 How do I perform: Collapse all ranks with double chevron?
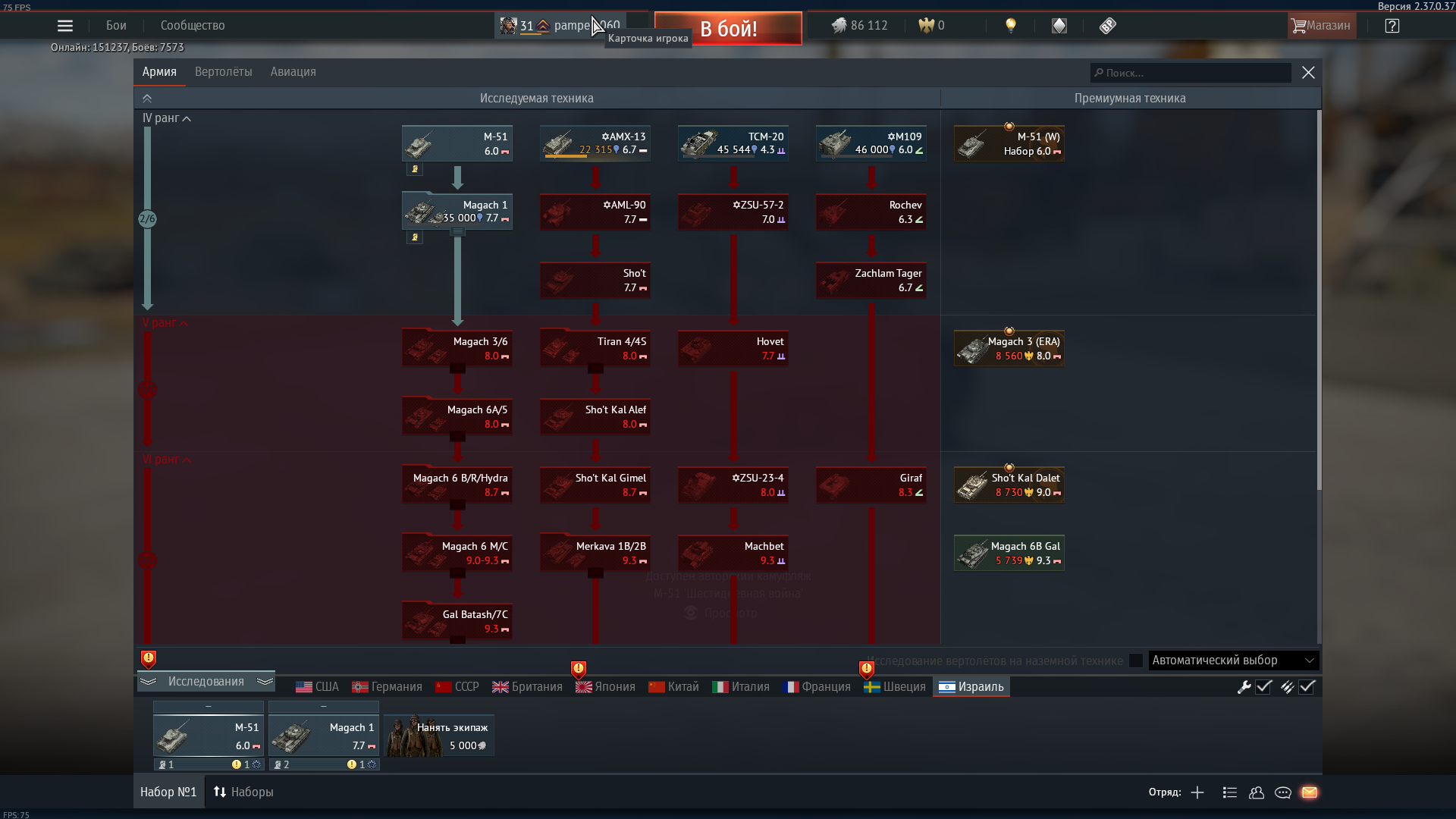(x=147, y=99)
